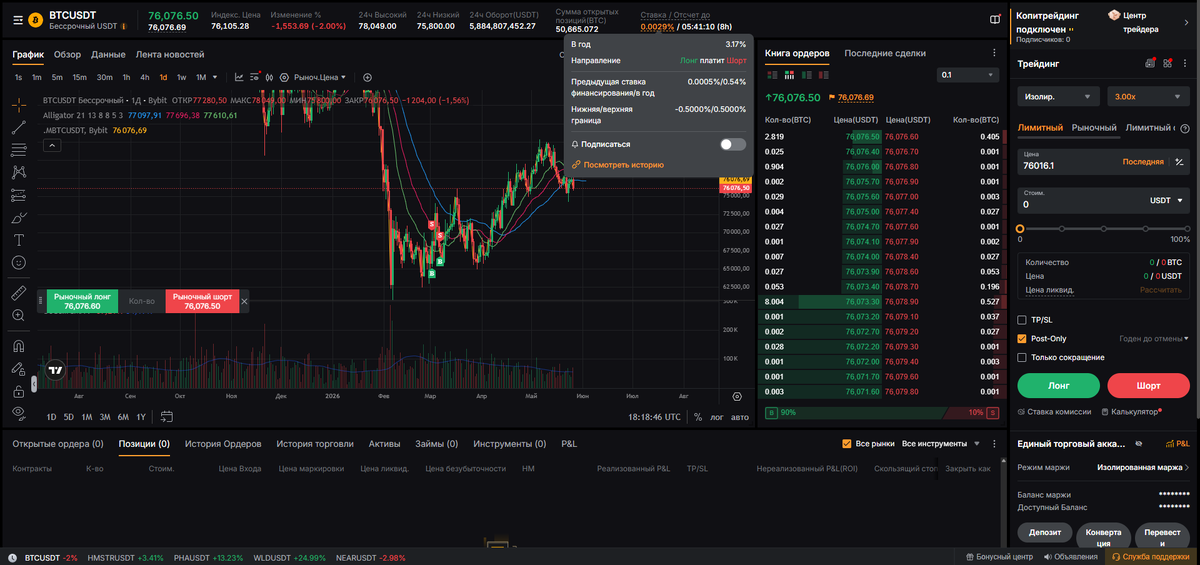Viewport: 1200px width, 565px height.
Task: Open the Изолир. margin mode dropdown
Action: (x=1059, y=97)
